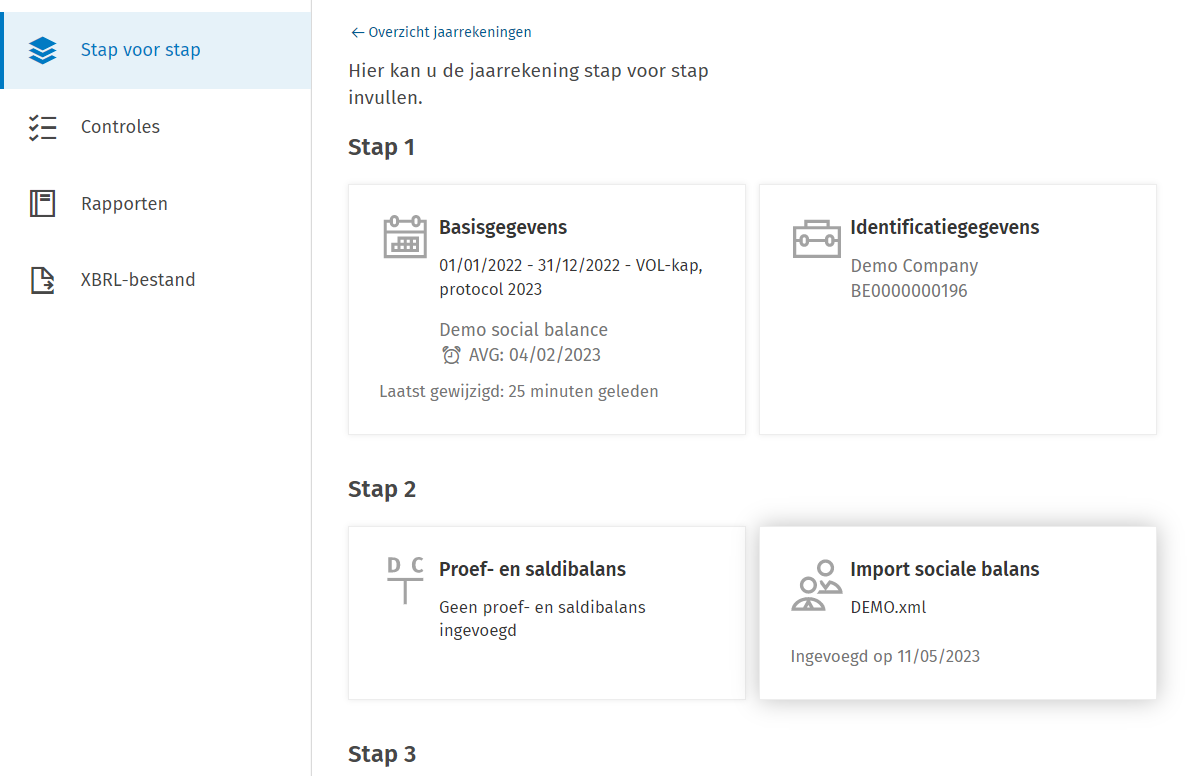This screenshot has height=776, width=1189.
Task: Click the briefcase icon in Identificatiegegevens card
Action: coord(816,239)
